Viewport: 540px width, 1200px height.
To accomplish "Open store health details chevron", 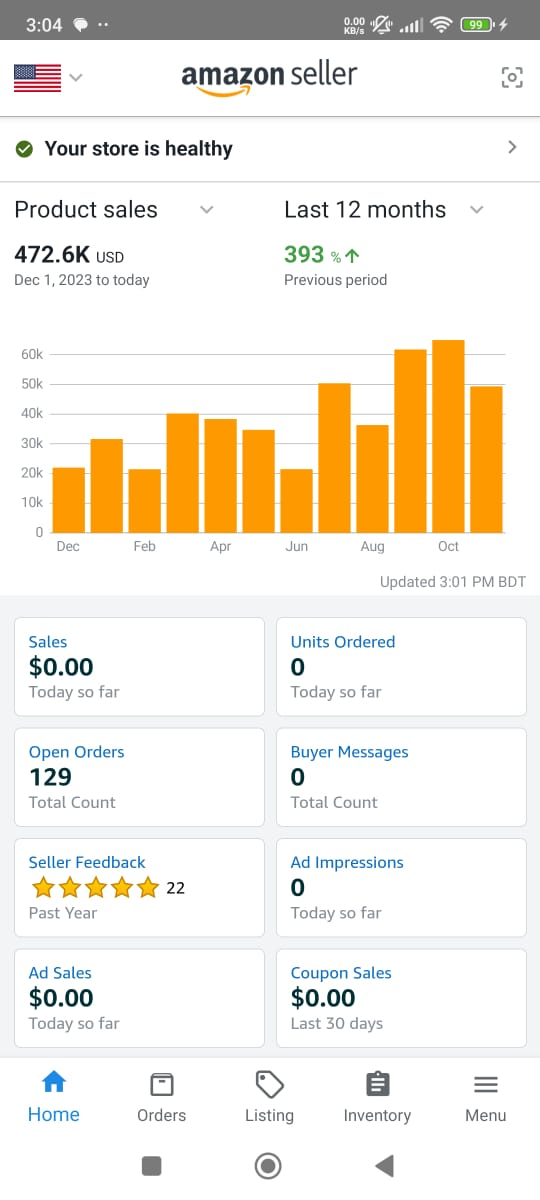I will pos(512,148).
